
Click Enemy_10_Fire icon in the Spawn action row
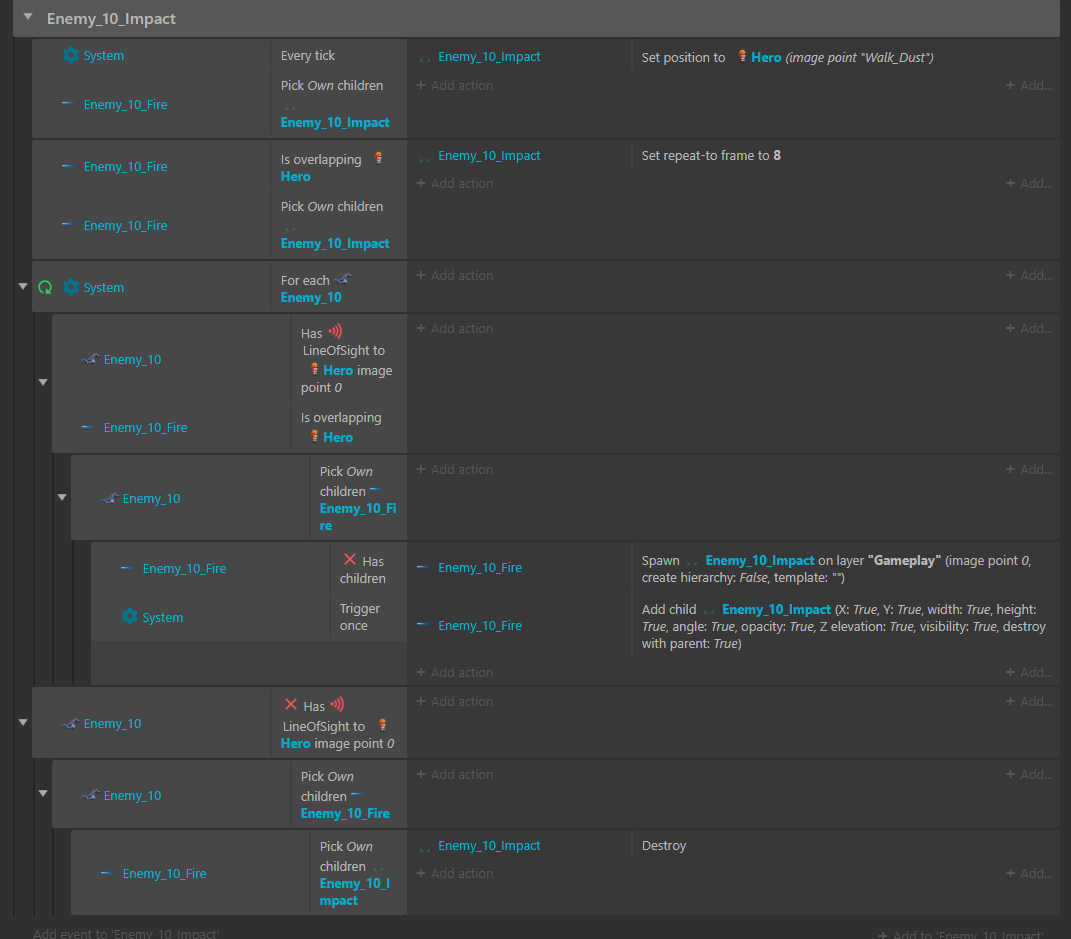pos(424,568)
